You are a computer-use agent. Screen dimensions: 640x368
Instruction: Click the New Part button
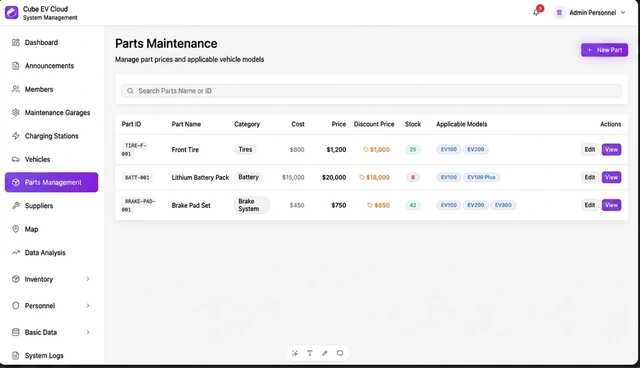pos(604,50)
